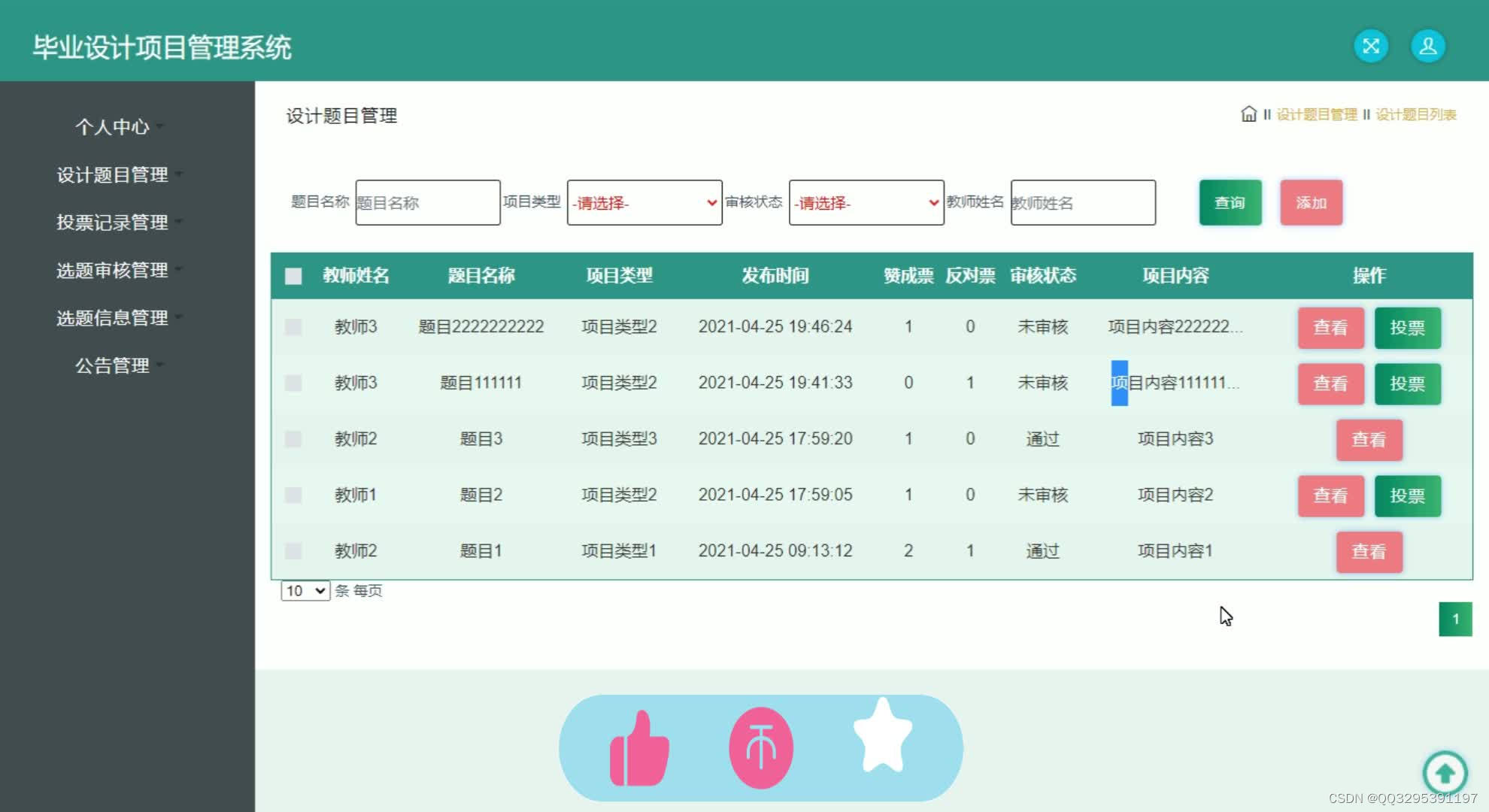Image resolution: width=1489 pixels, height=812 pixels.
Task: Click the 毕业设计项目管理系统 title
Action: pyautogui.click(x=162, y=47)
